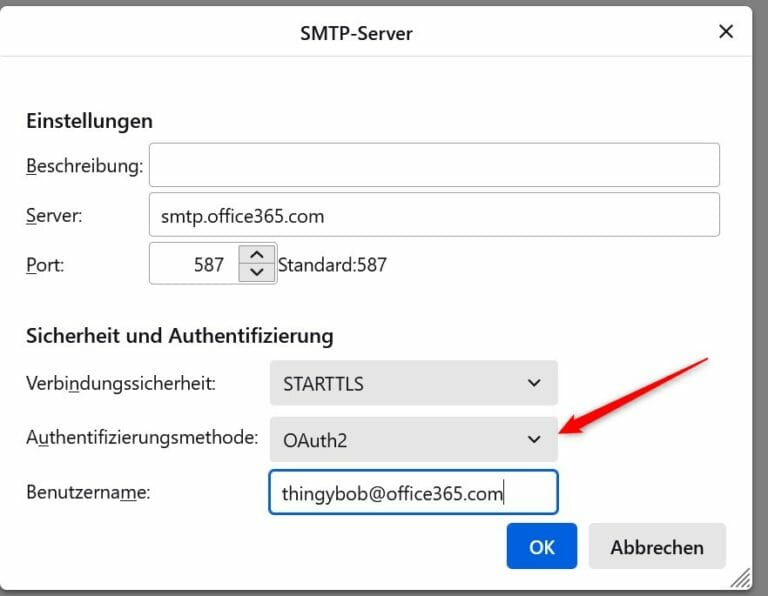Viewport: 768px width, 596px height.
Task: Click the Beschreibung label
Action: click(85, 166)
